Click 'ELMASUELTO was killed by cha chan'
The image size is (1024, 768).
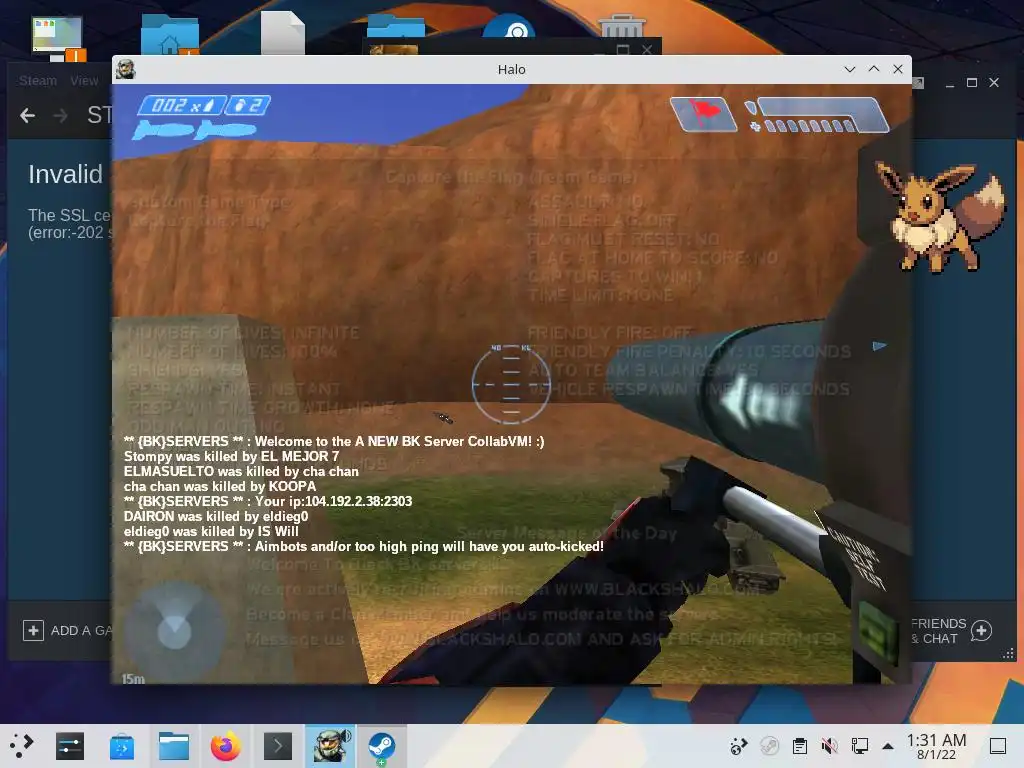pyautogui.click(x=241, y=471)
